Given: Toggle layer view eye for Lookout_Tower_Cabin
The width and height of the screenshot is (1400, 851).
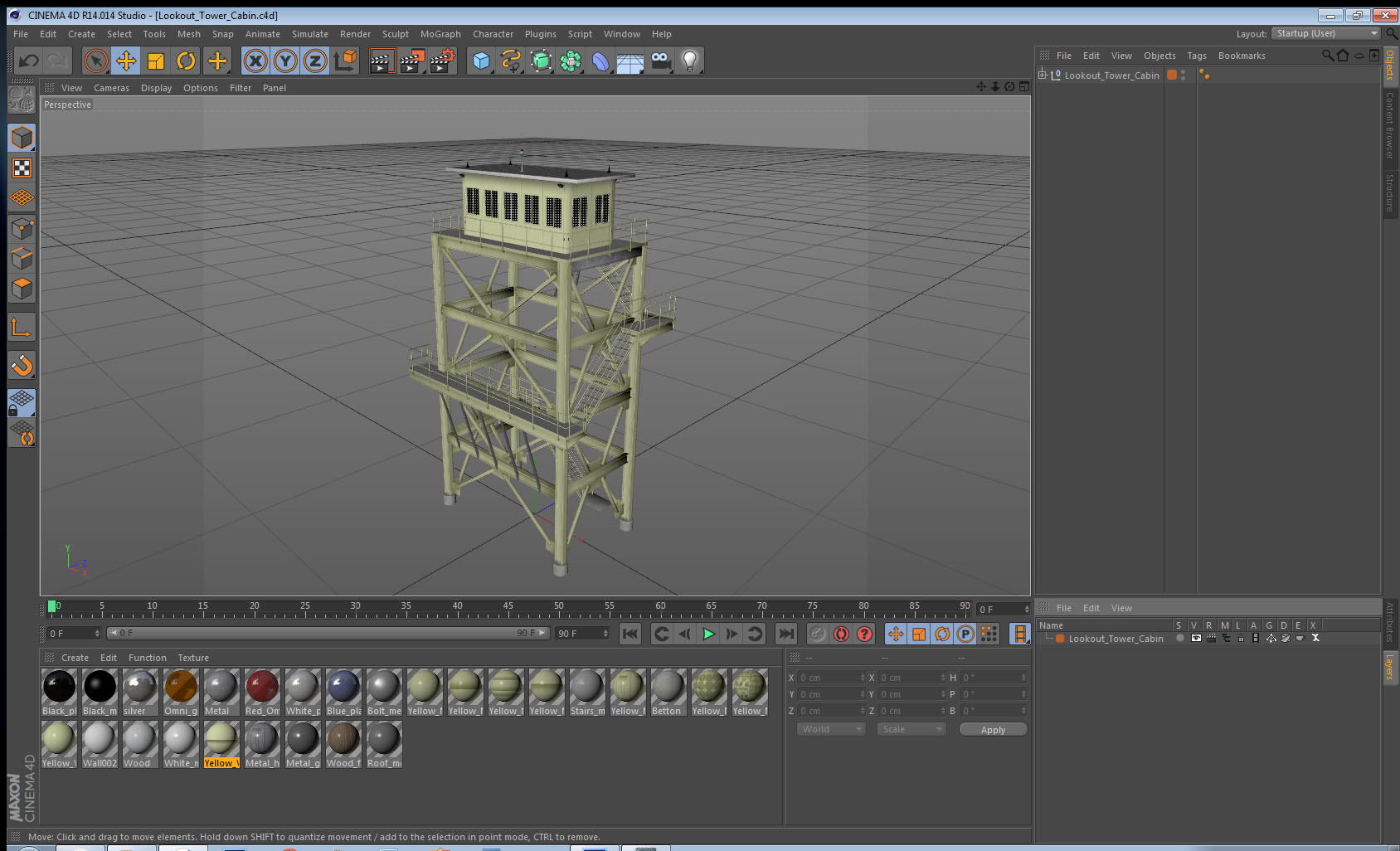Looking at the screenshot, I should pyautogui.click(x=1196, y=639).
